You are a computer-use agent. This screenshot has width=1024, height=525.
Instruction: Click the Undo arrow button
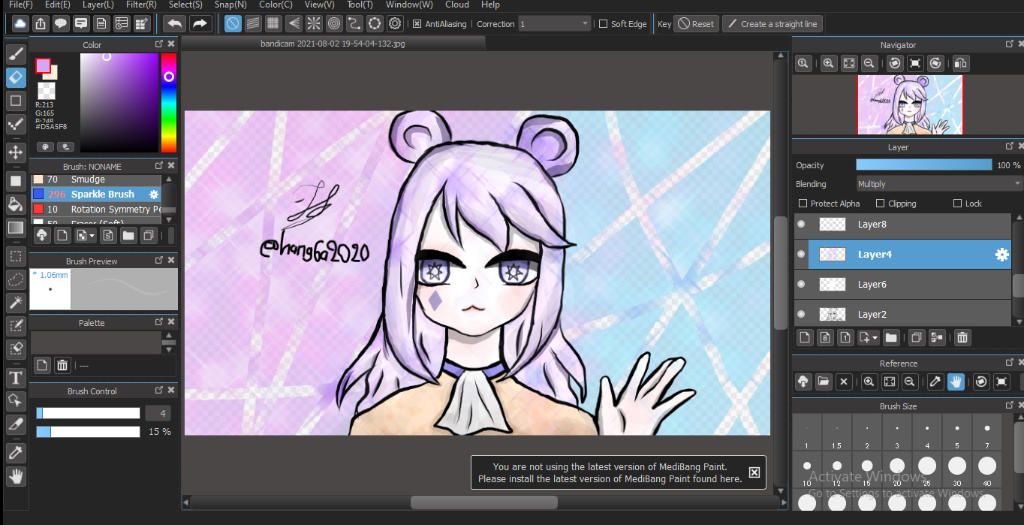(174, 24)
